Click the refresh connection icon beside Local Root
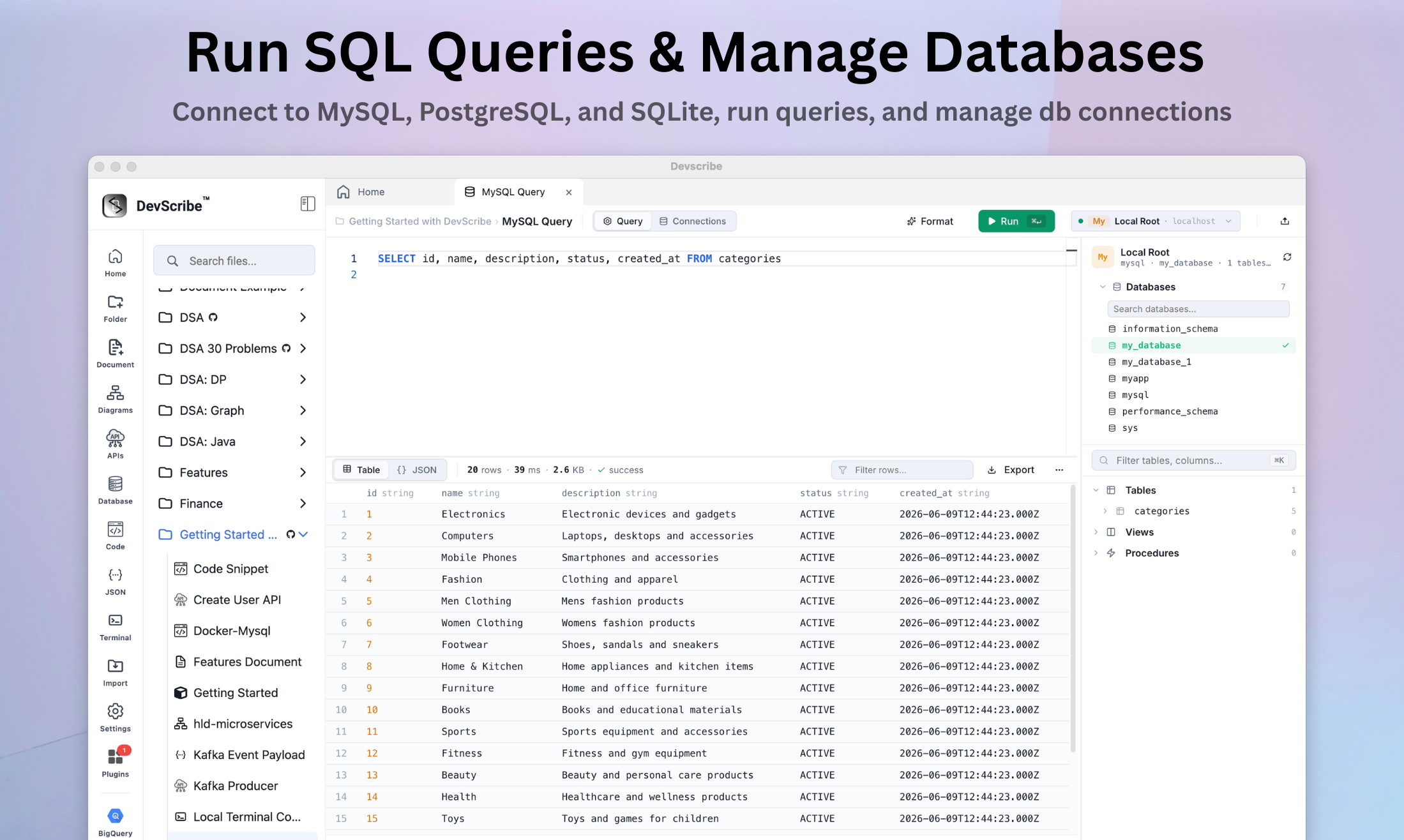This screenshot has width=1404, height=840. 1287,257
